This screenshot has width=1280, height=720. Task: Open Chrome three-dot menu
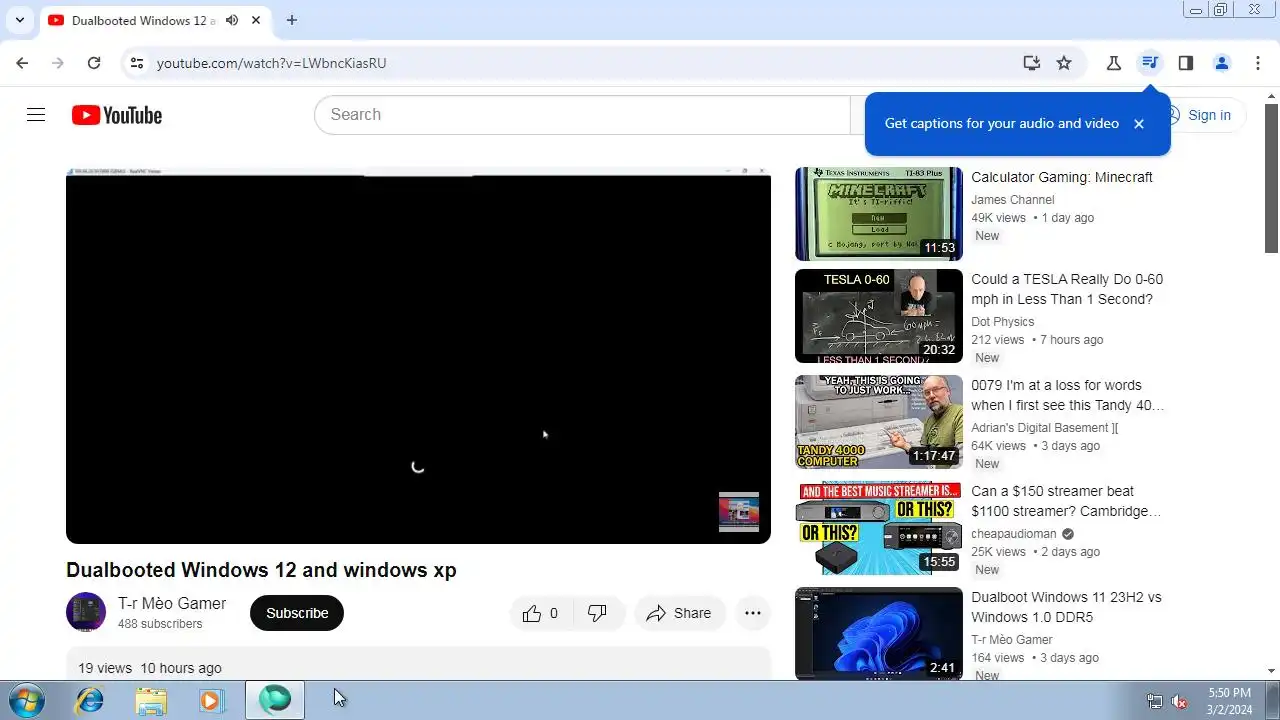coord(1258,63)
